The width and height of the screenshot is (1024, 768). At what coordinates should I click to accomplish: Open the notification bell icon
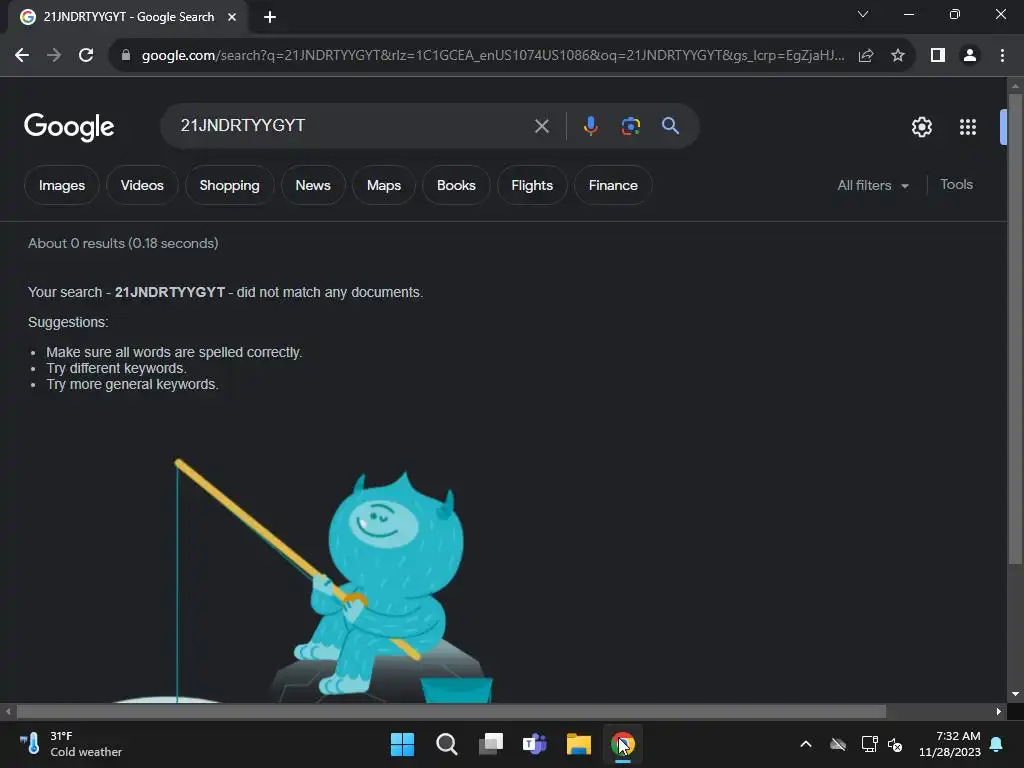click(997, 744)
